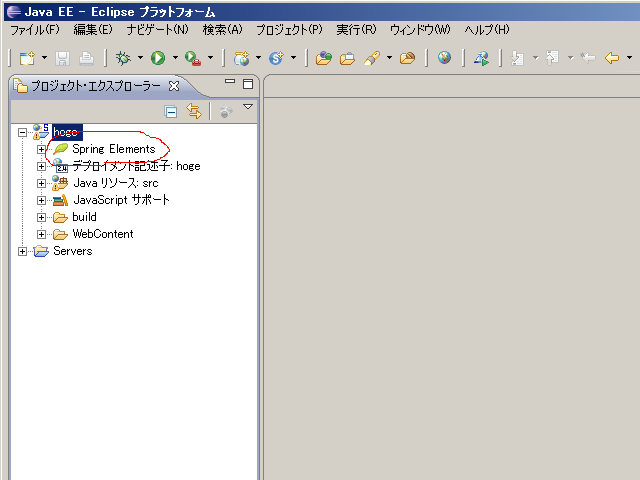
Task: Expand デプロイメント記述子: hoge node
Action: point(41,167)
